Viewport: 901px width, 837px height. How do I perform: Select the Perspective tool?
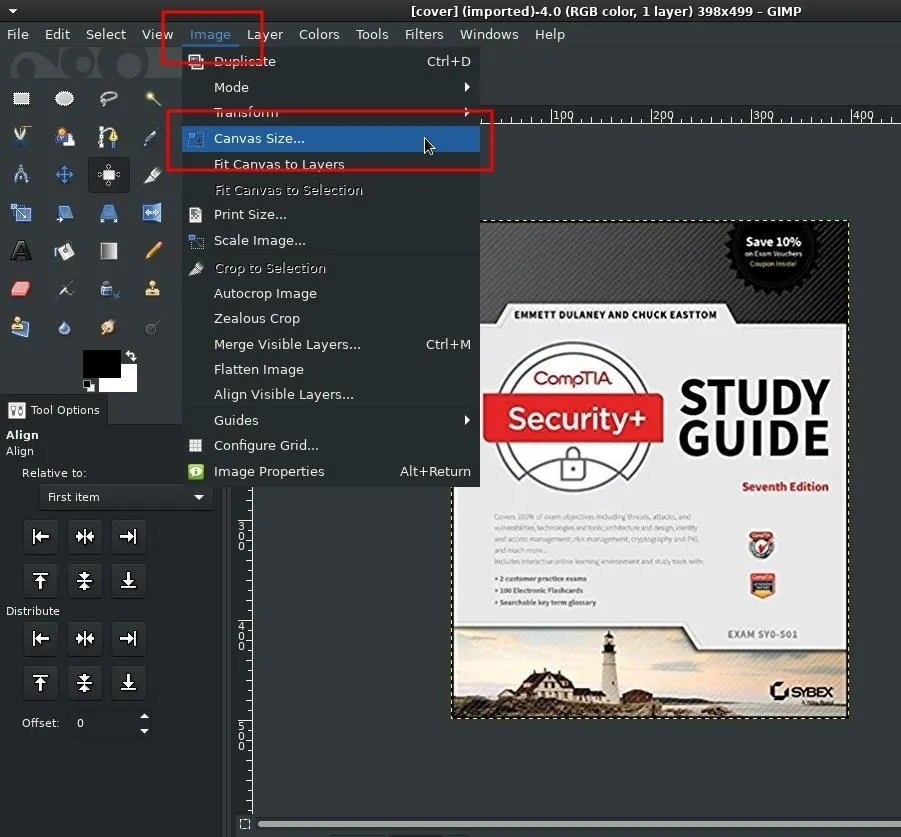pos(109,213)
